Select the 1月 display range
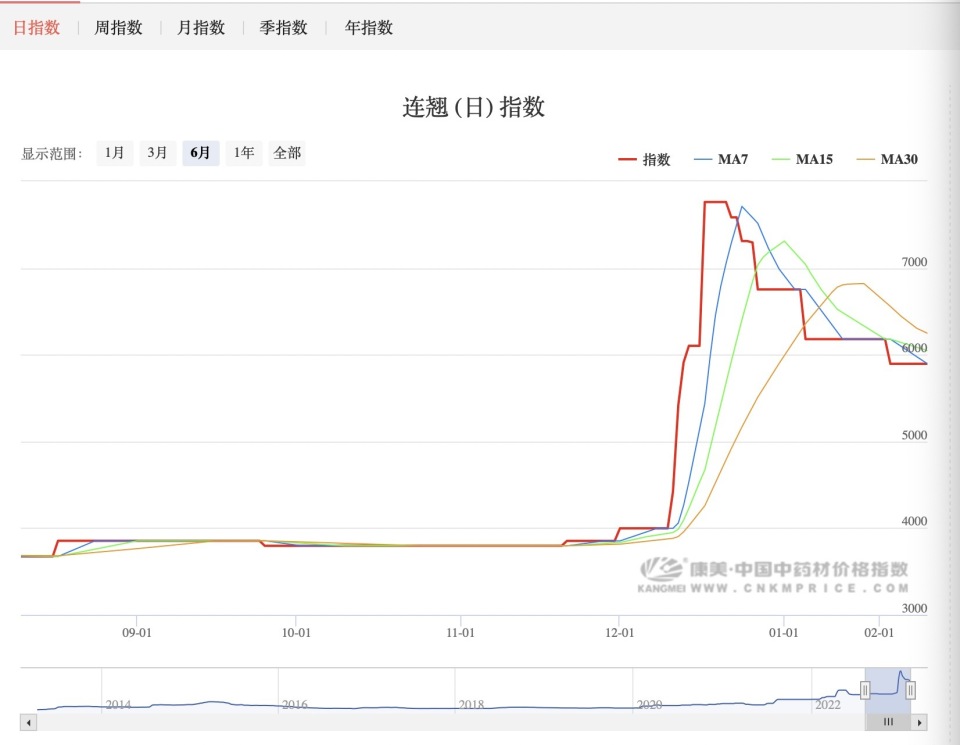This screenshot has width=960, height=745. (113, 153)
